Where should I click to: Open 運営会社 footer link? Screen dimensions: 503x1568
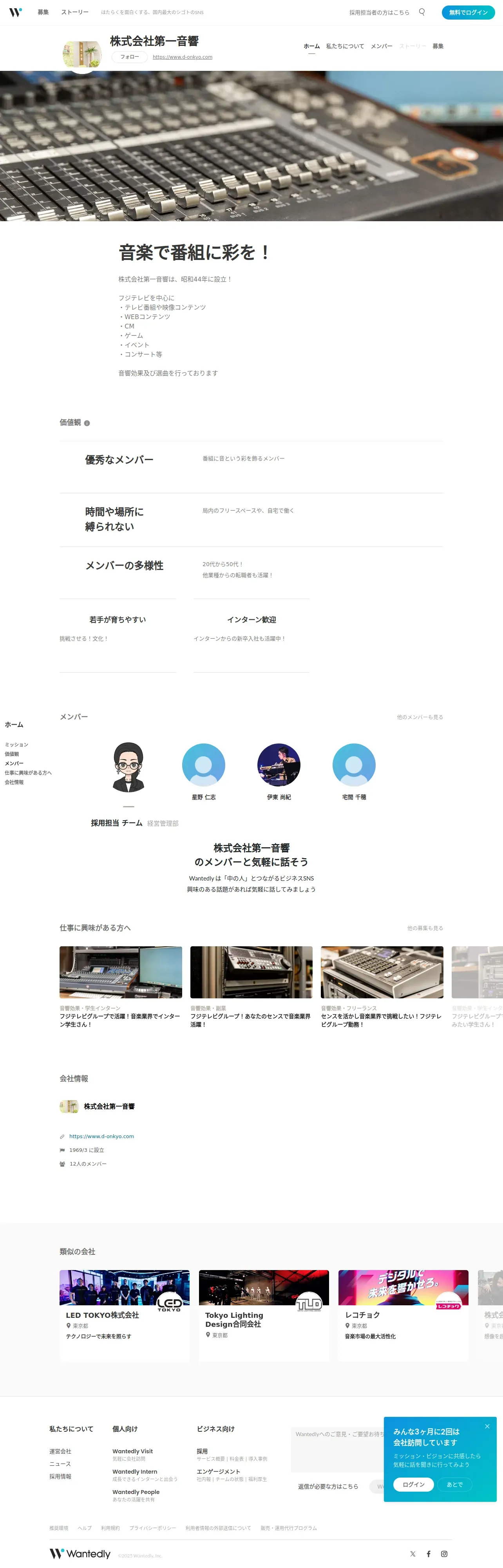60,1452
